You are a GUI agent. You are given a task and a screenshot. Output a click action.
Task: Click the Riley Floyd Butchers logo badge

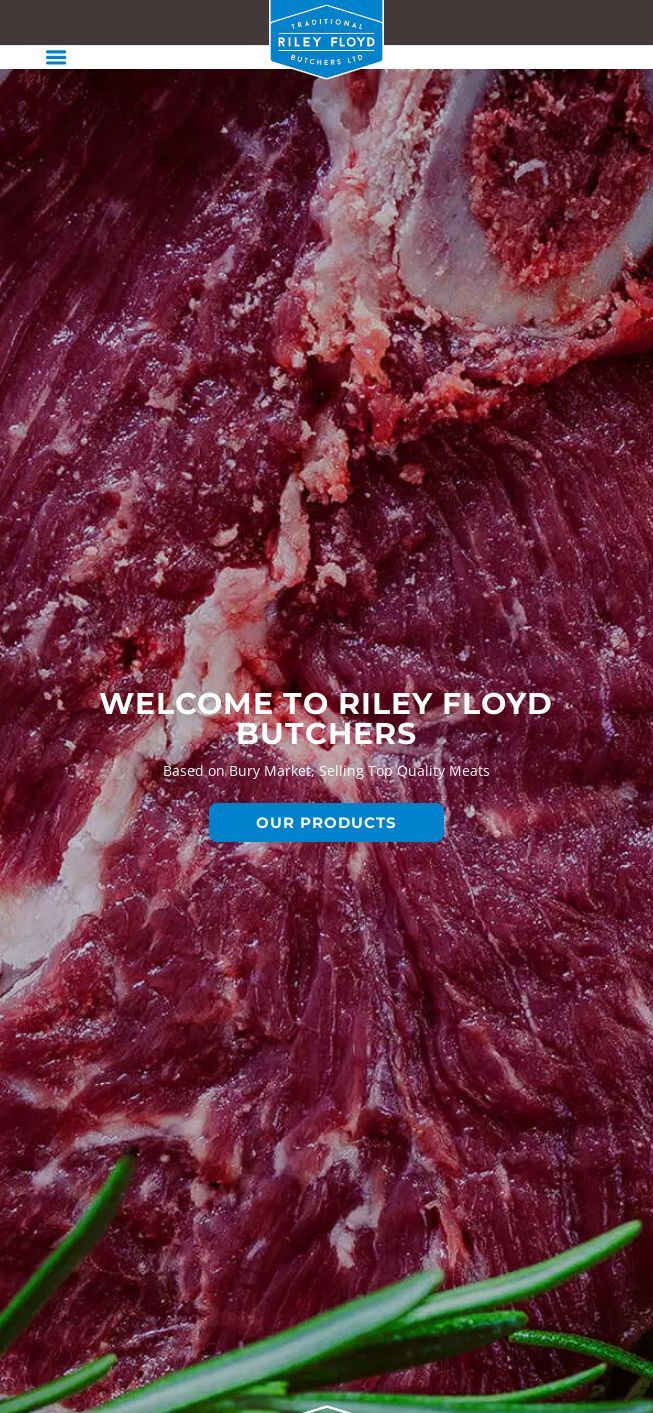(x=326, y=39)
